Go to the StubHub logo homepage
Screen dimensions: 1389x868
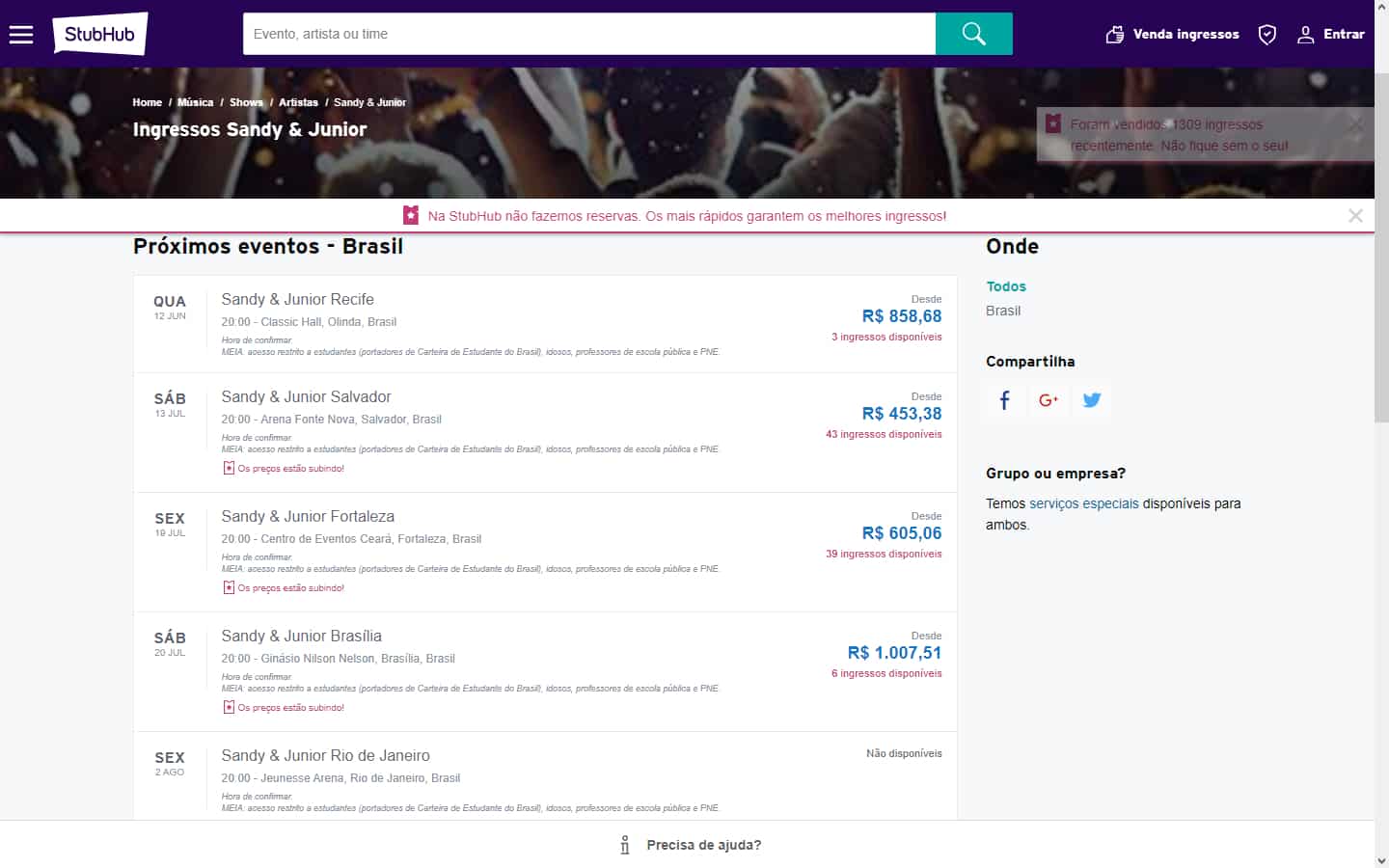pos(100,34)
